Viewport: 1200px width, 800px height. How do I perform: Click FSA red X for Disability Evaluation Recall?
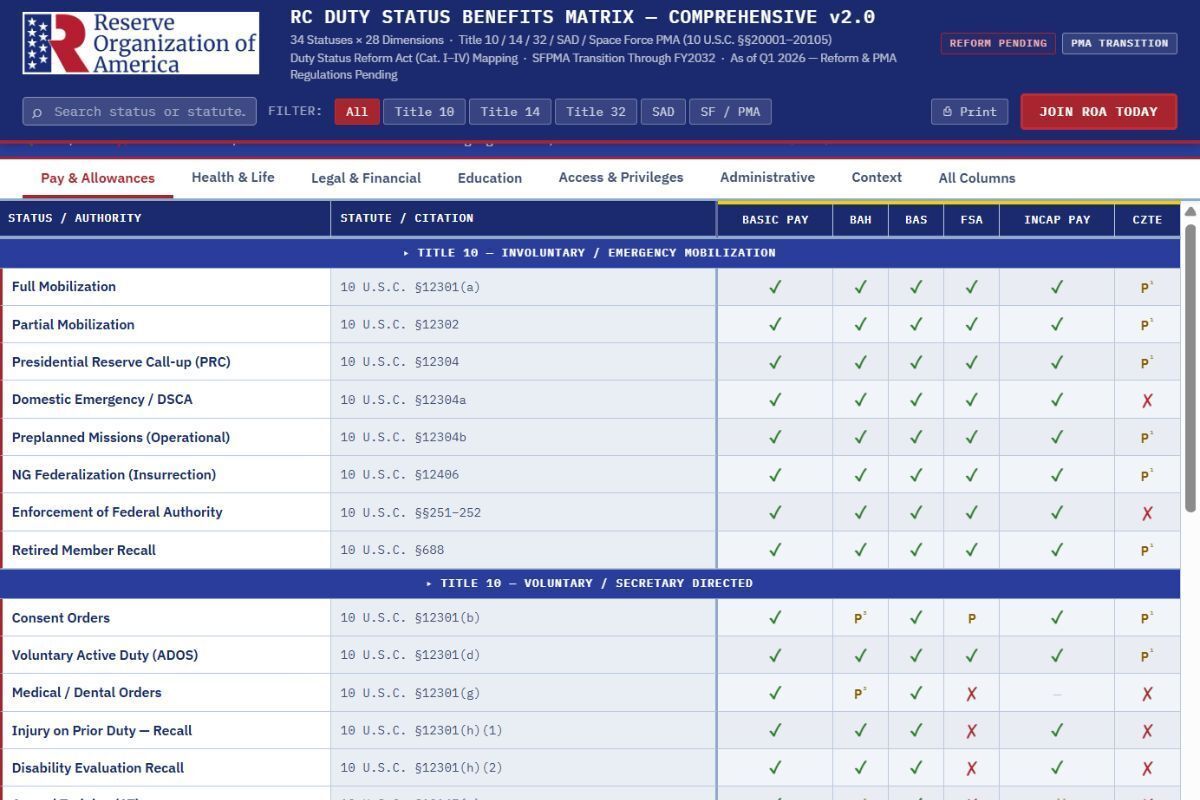971,768
